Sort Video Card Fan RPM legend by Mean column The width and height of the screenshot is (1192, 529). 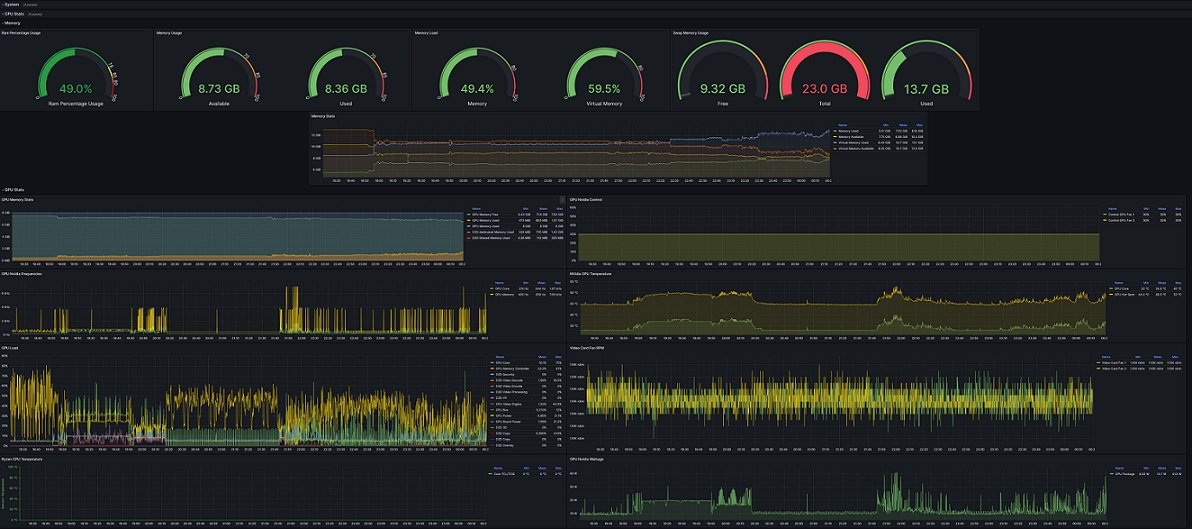click(x=1158, y=356)
